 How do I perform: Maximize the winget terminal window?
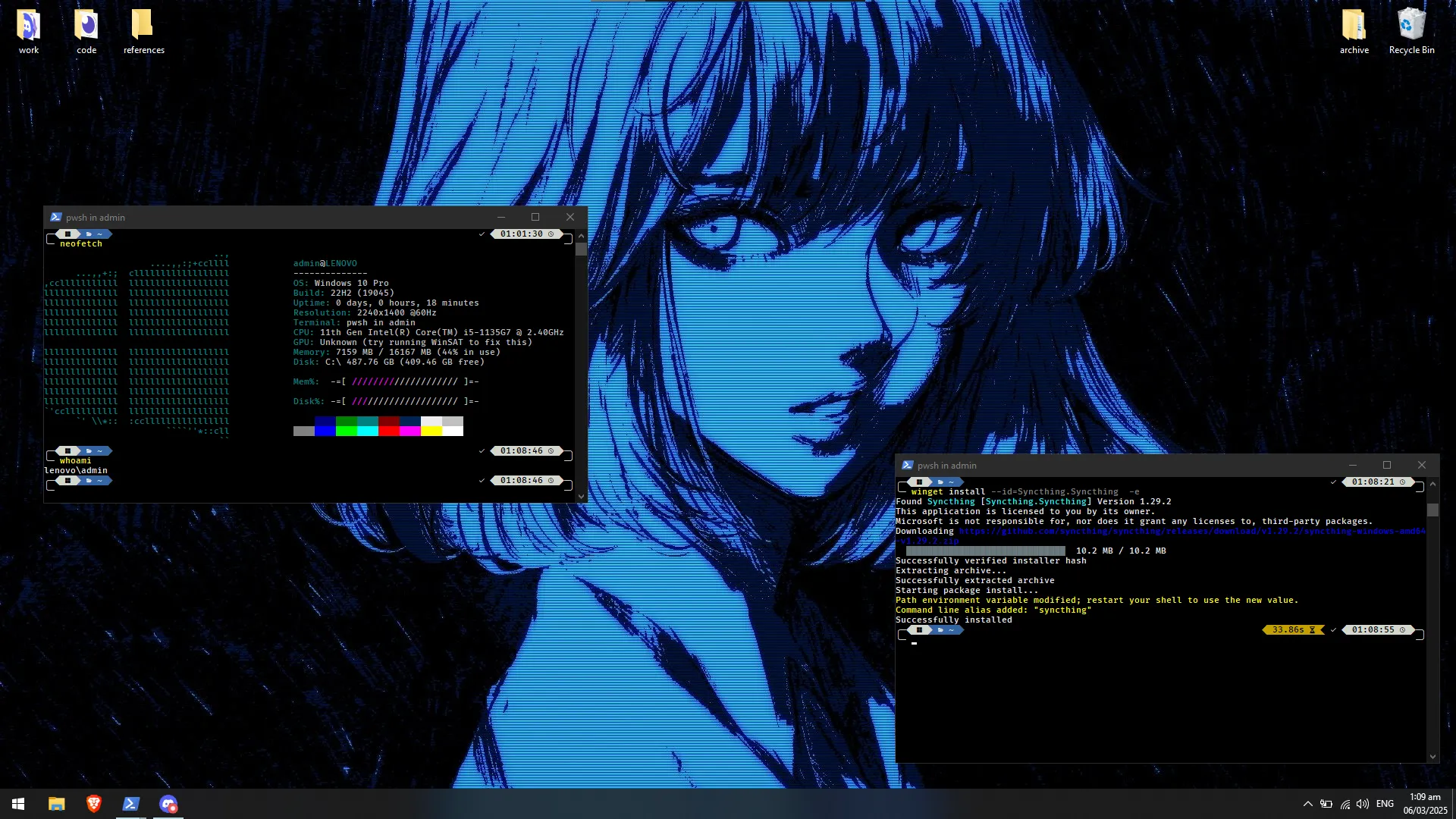coord(1387,465)
